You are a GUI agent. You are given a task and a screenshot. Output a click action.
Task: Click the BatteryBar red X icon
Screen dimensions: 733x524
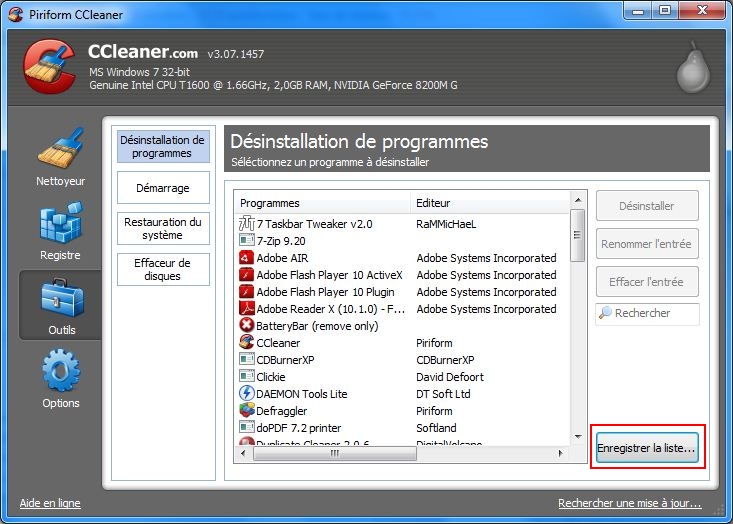(x=246, y=325)
